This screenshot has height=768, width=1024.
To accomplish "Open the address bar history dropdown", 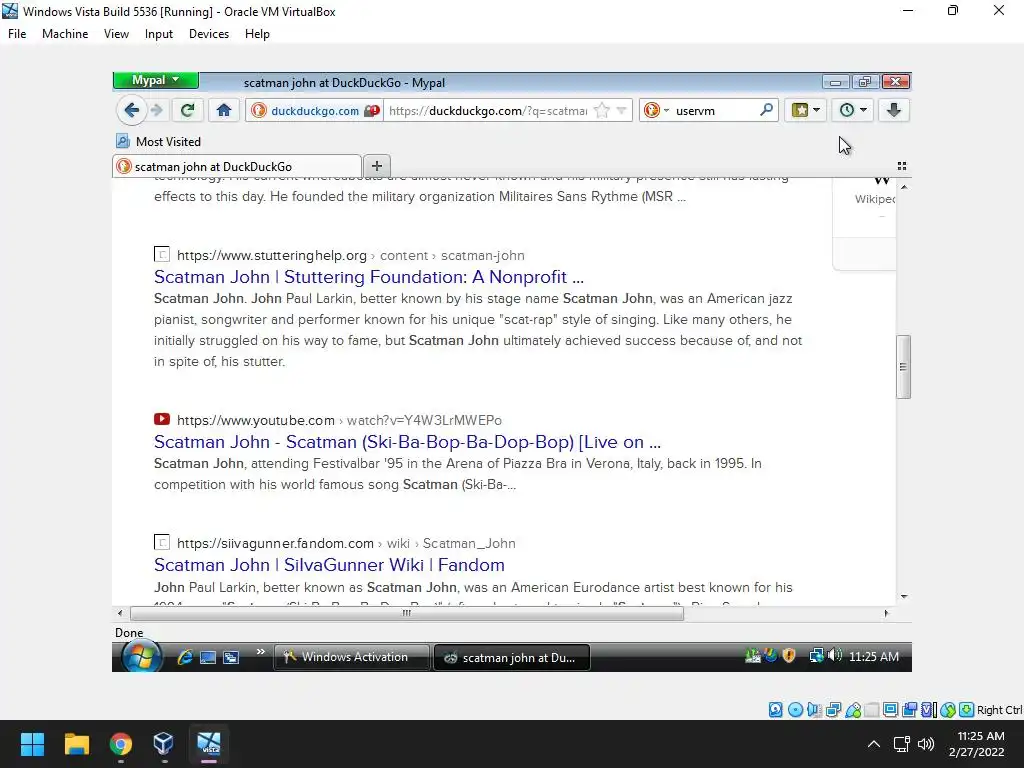I will pos(622,110).
